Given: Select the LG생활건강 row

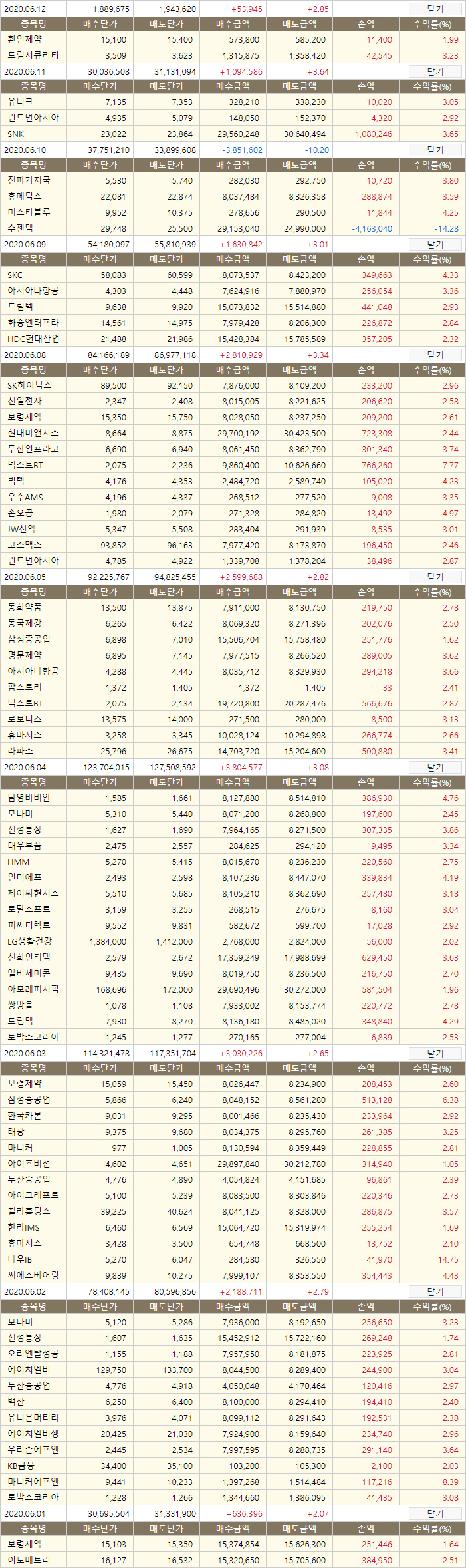Looking at the screenshot, I should click(233, 941).
